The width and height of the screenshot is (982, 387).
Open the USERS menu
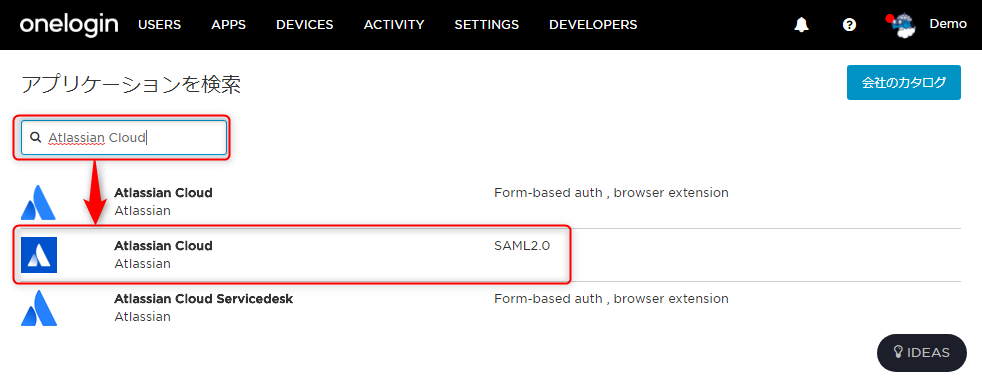coord(160,25)
